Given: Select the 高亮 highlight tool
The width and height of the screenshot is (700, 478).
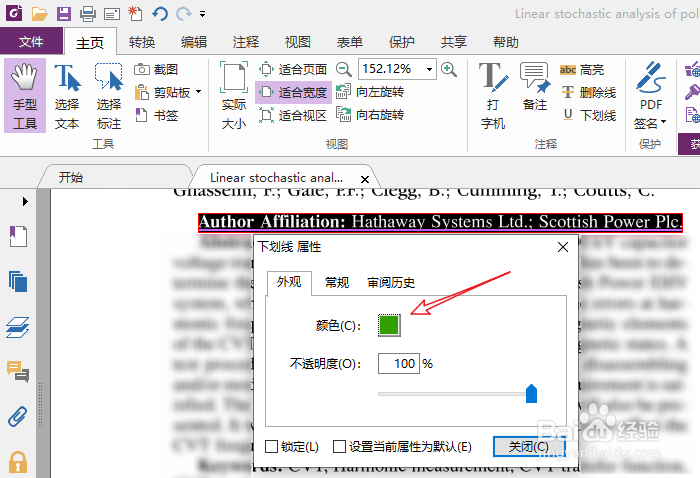Looking at the screenshot, I should click(x=582, y=70).
